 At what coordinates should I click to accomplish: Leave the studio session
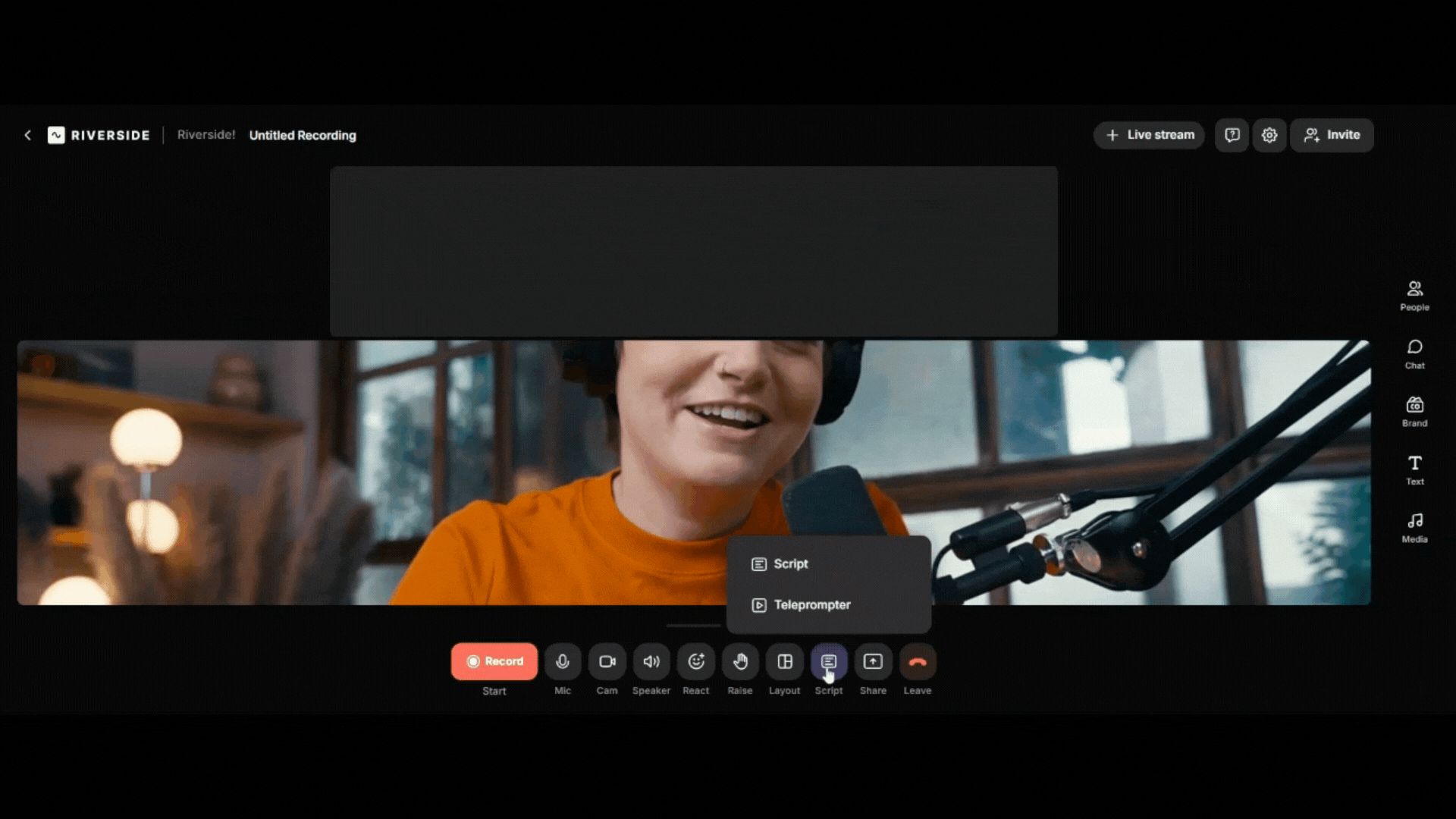tap(917, 661)
